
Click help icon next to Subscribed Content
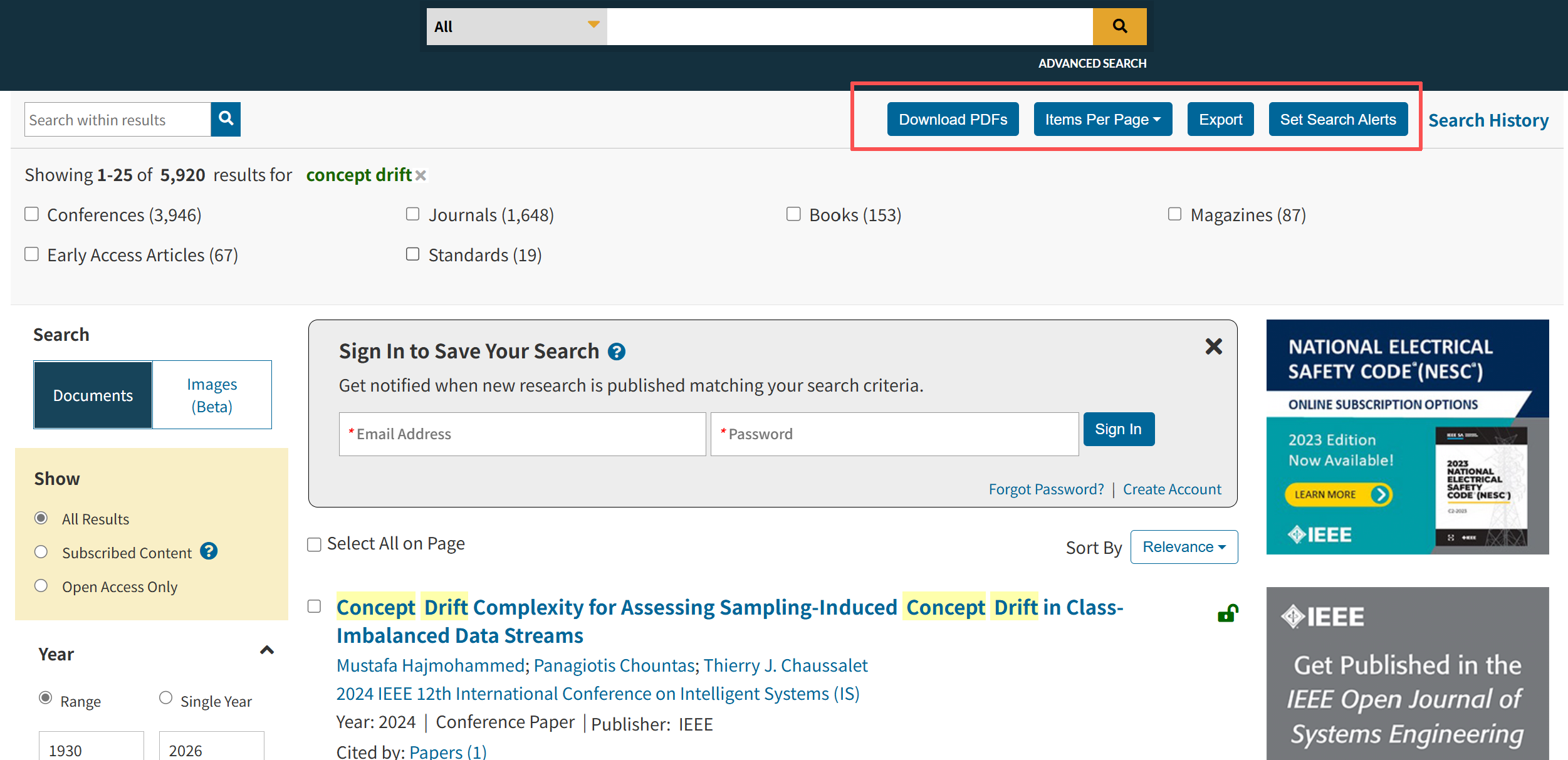(209, 551)
